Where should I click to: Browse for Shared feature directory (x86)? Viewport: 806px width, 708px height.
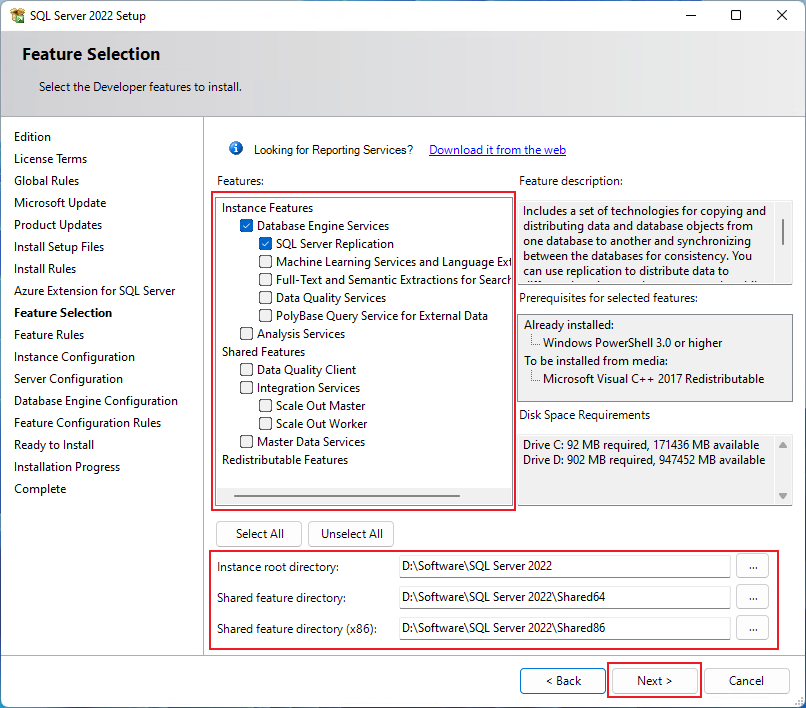tap(753, 628)
